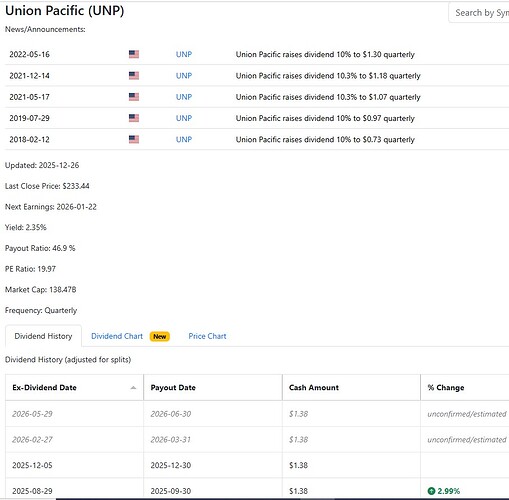This screenshot has height=500, width=509.
Task: Click the 'PE Ratio: 19.97' text
Action: click(x=30, y=269)
